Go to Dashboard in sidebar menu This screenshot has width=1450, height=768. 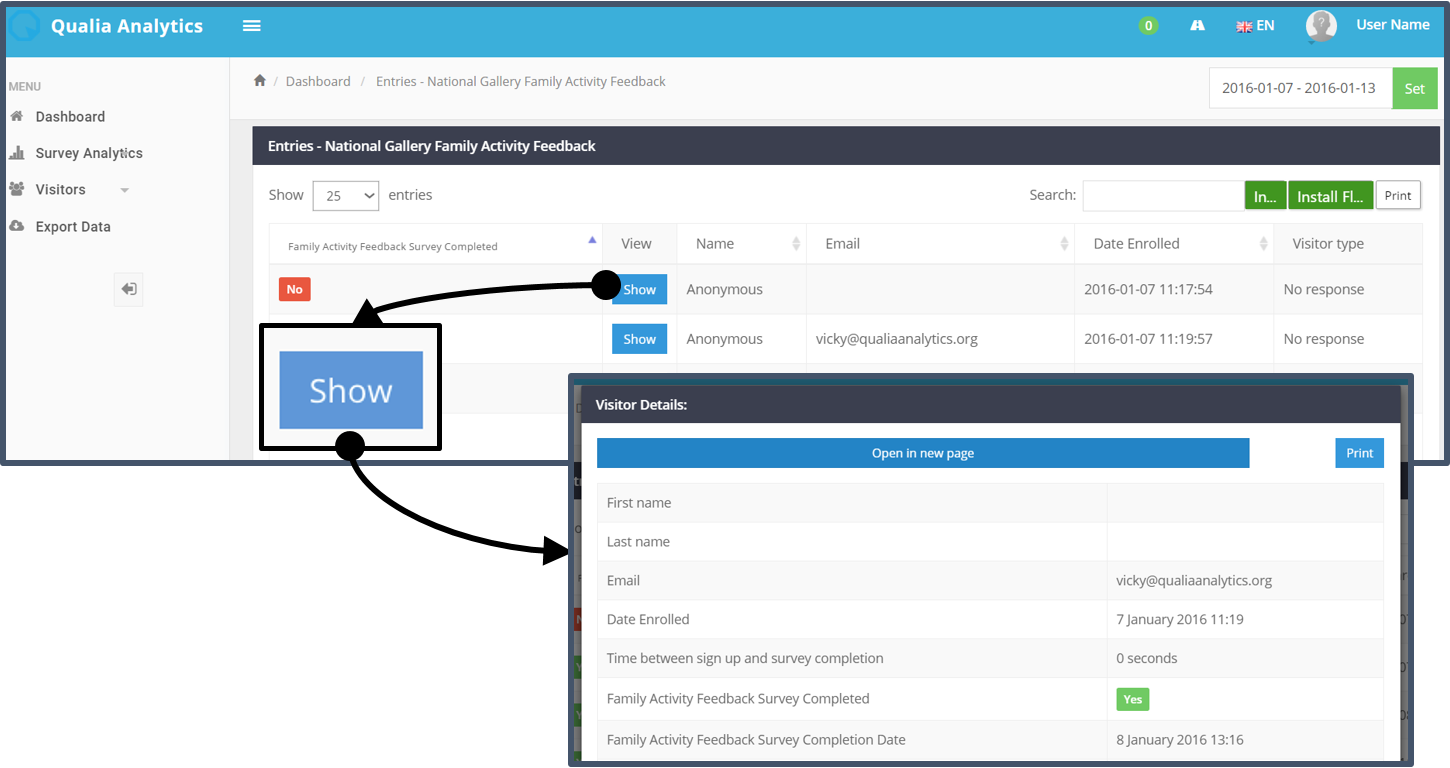pyautogui.click(x=70, y=117)
